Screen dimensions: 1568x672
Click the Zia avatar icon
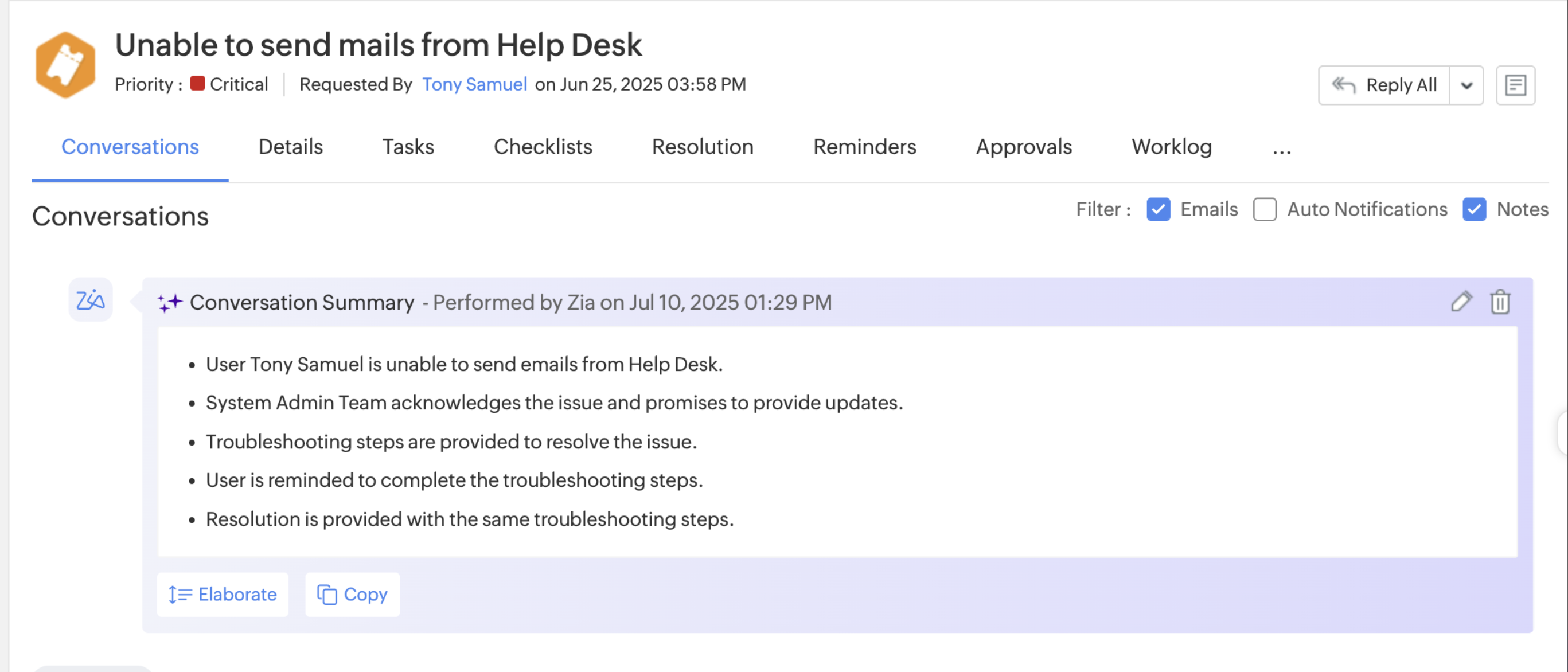[90, 299]
